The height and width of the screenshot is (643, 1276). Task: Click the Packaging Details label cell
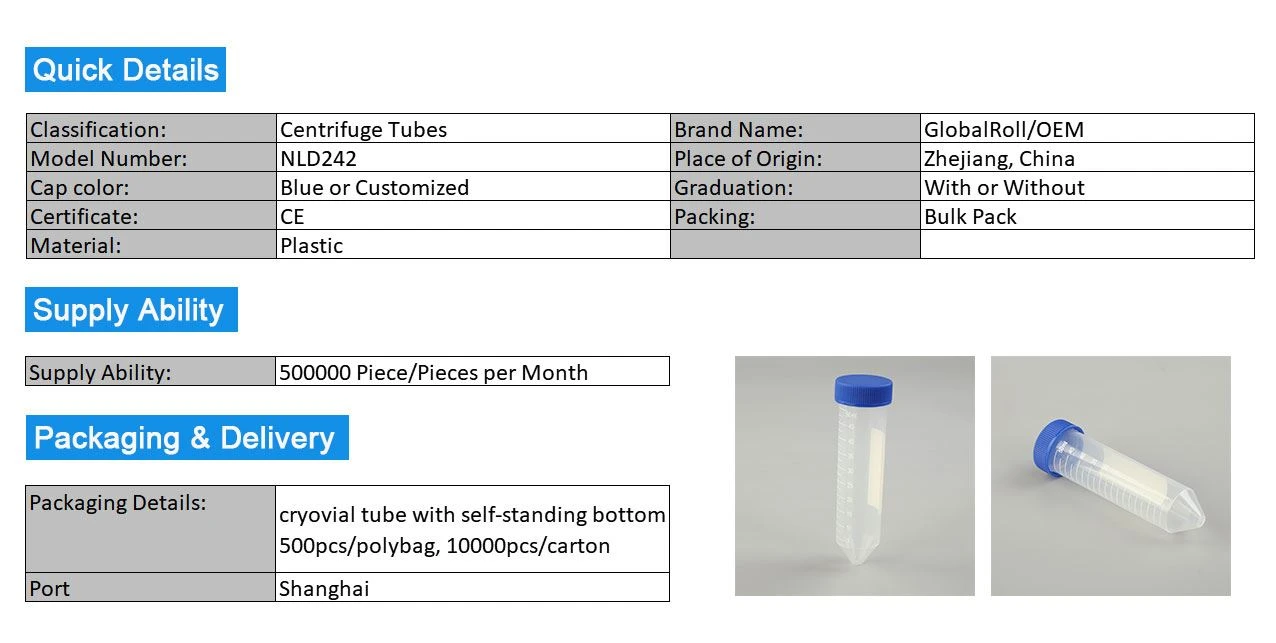click(151, 530)
